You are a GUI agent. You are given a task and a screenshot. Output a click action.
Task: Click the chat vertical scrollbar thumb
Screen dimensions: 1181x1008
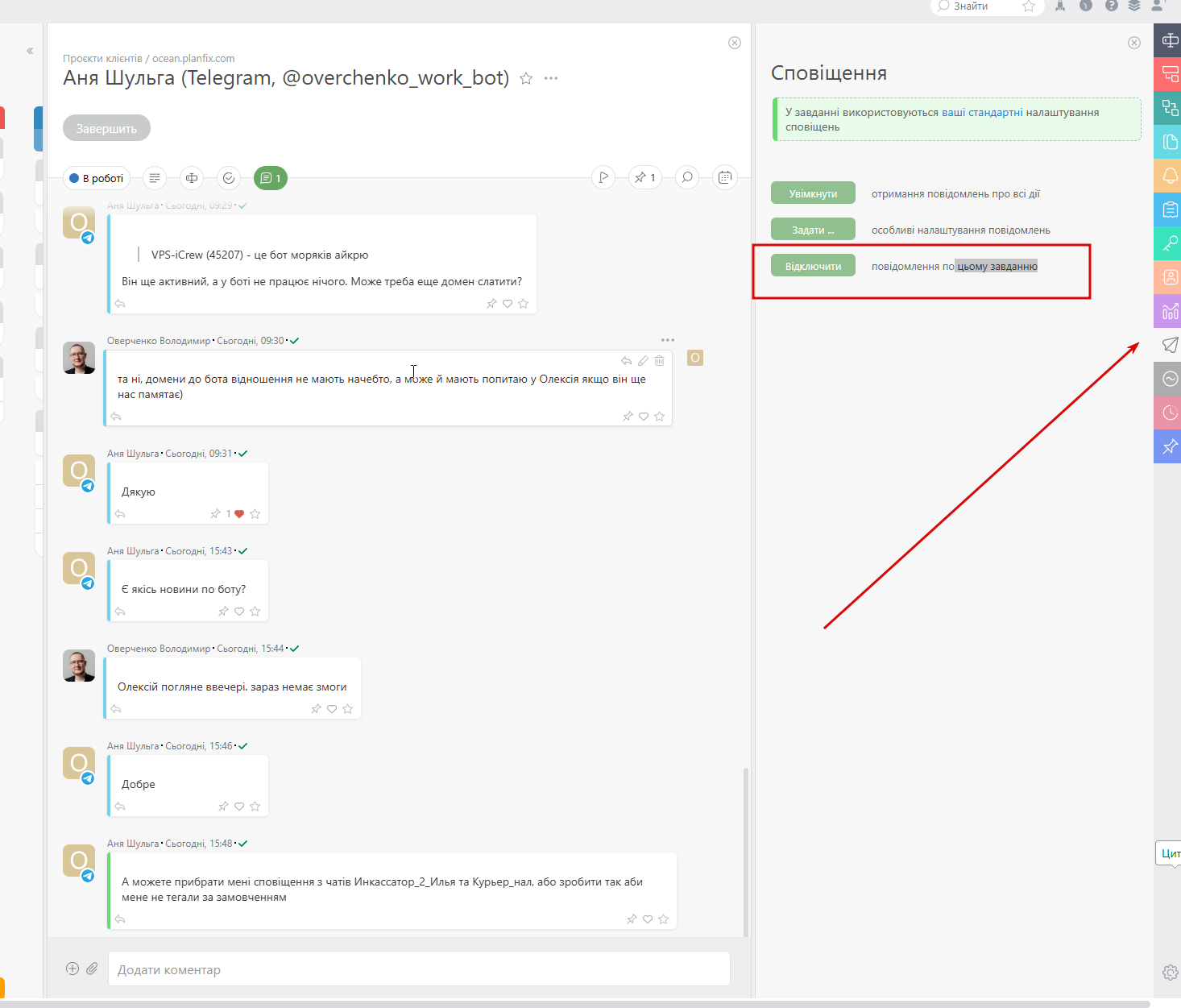pyautogui.click(x=746, y=852)
